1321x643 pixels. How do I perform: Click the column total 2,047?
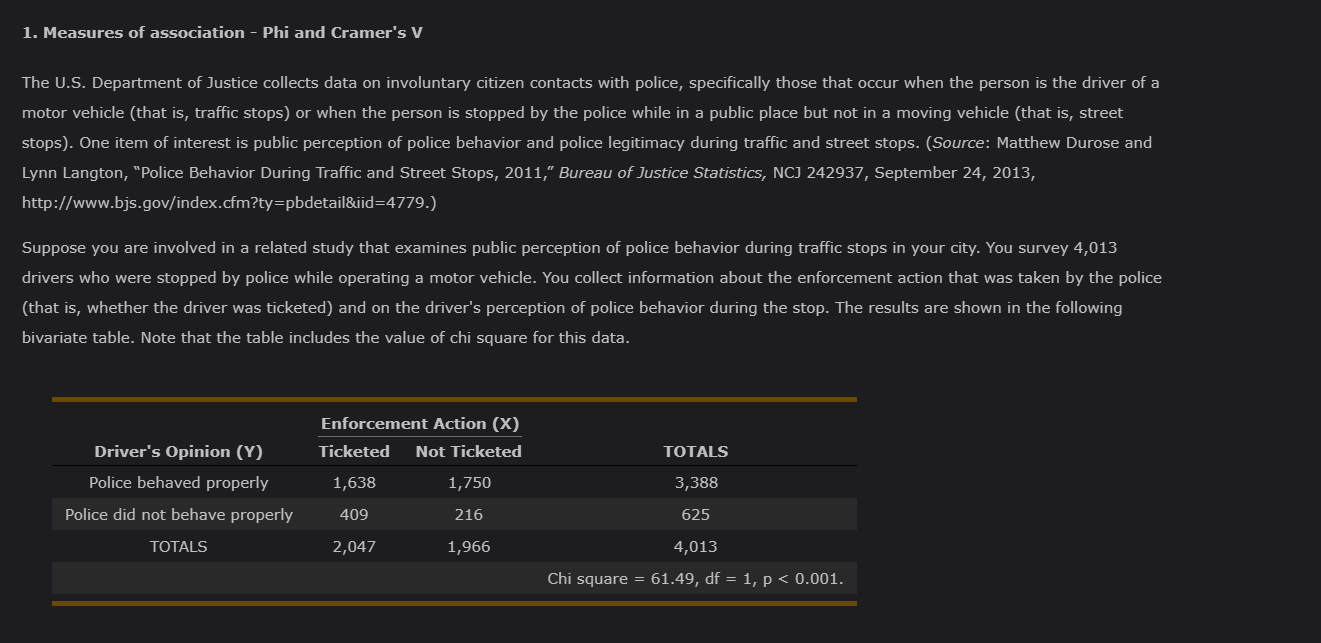[x=354, y=547]
